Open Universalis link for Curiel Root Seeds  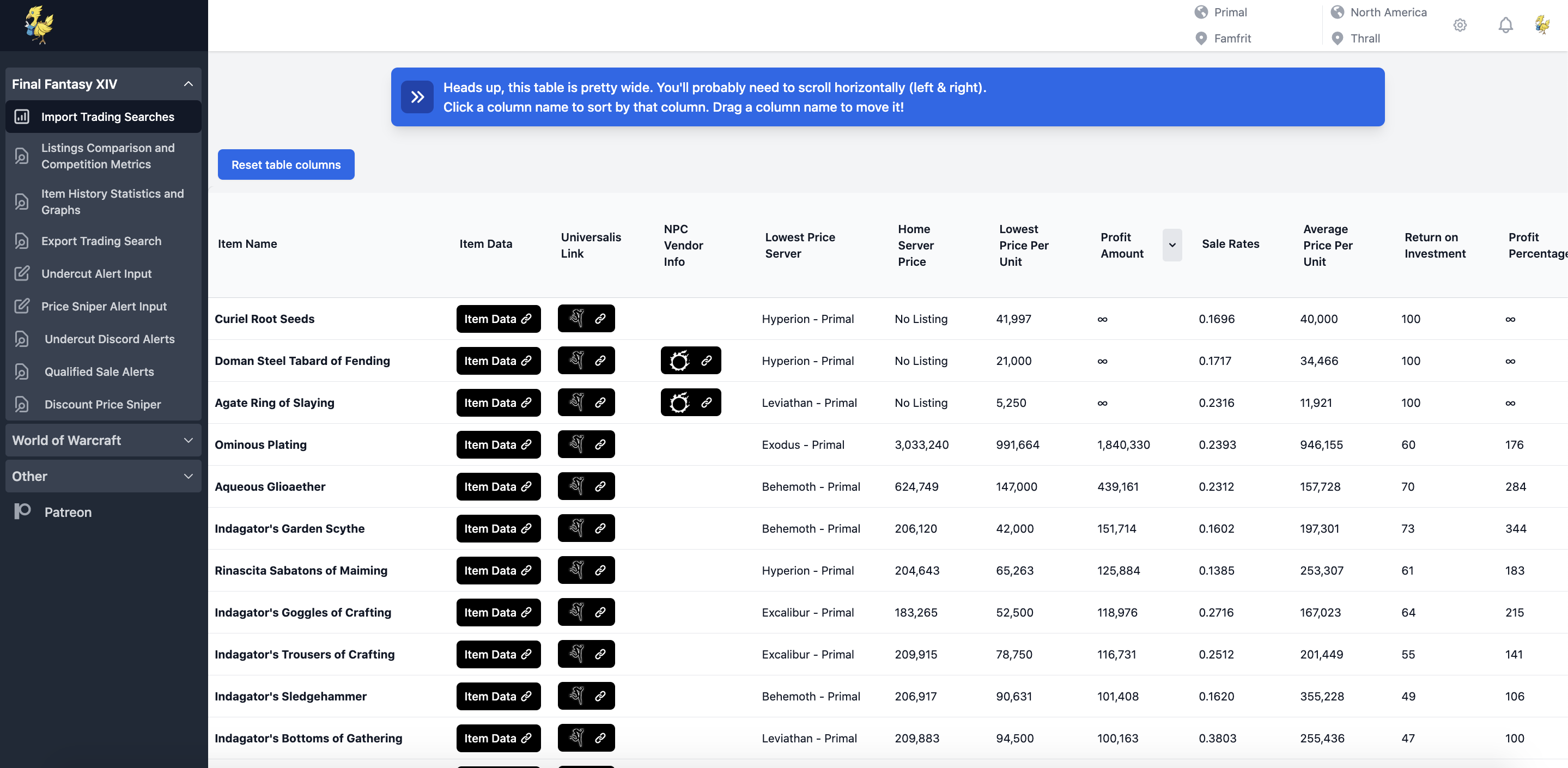click(586, 318)
